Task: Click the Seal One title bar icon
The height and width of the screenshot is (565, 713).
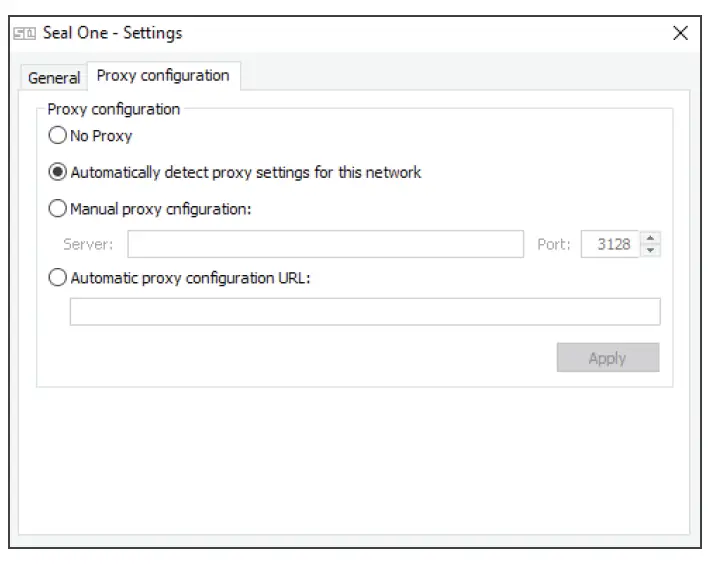Action: 25,34
